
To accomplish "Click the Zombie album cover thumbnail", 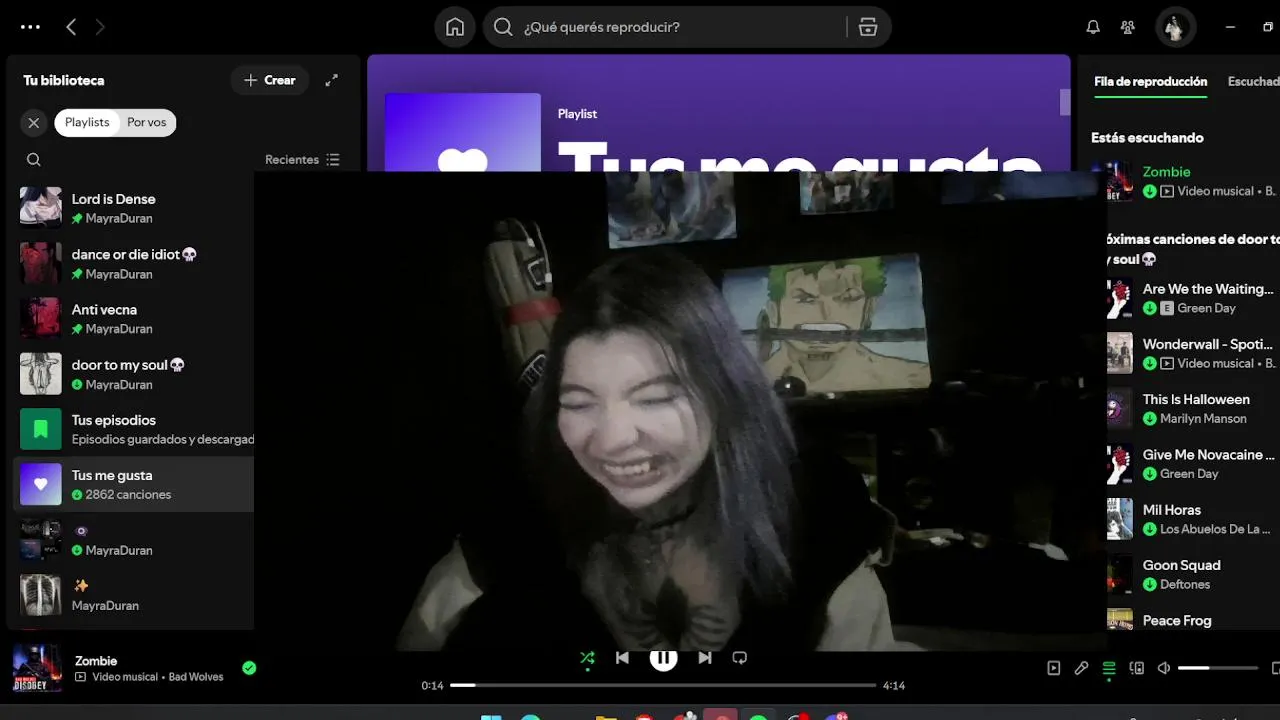I will (x=37, y=668).
